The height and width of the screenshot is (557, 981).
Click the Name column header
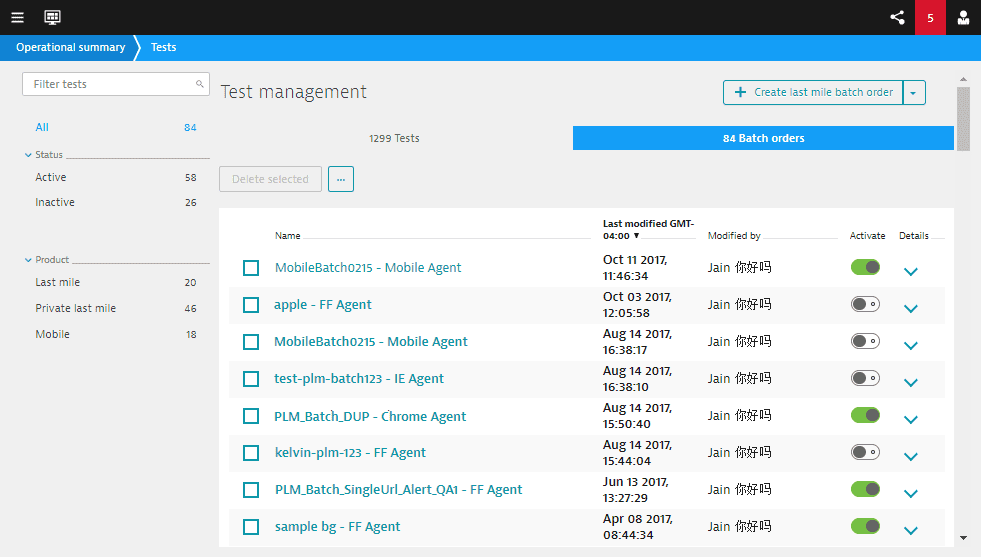(x=288, y=236)
